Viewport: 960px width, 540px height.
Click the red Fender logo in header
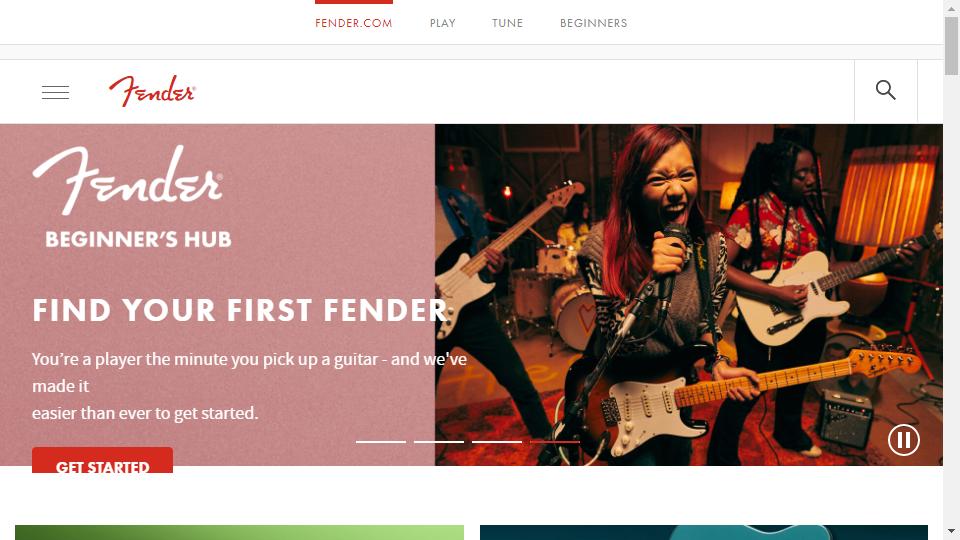(152, 91)
